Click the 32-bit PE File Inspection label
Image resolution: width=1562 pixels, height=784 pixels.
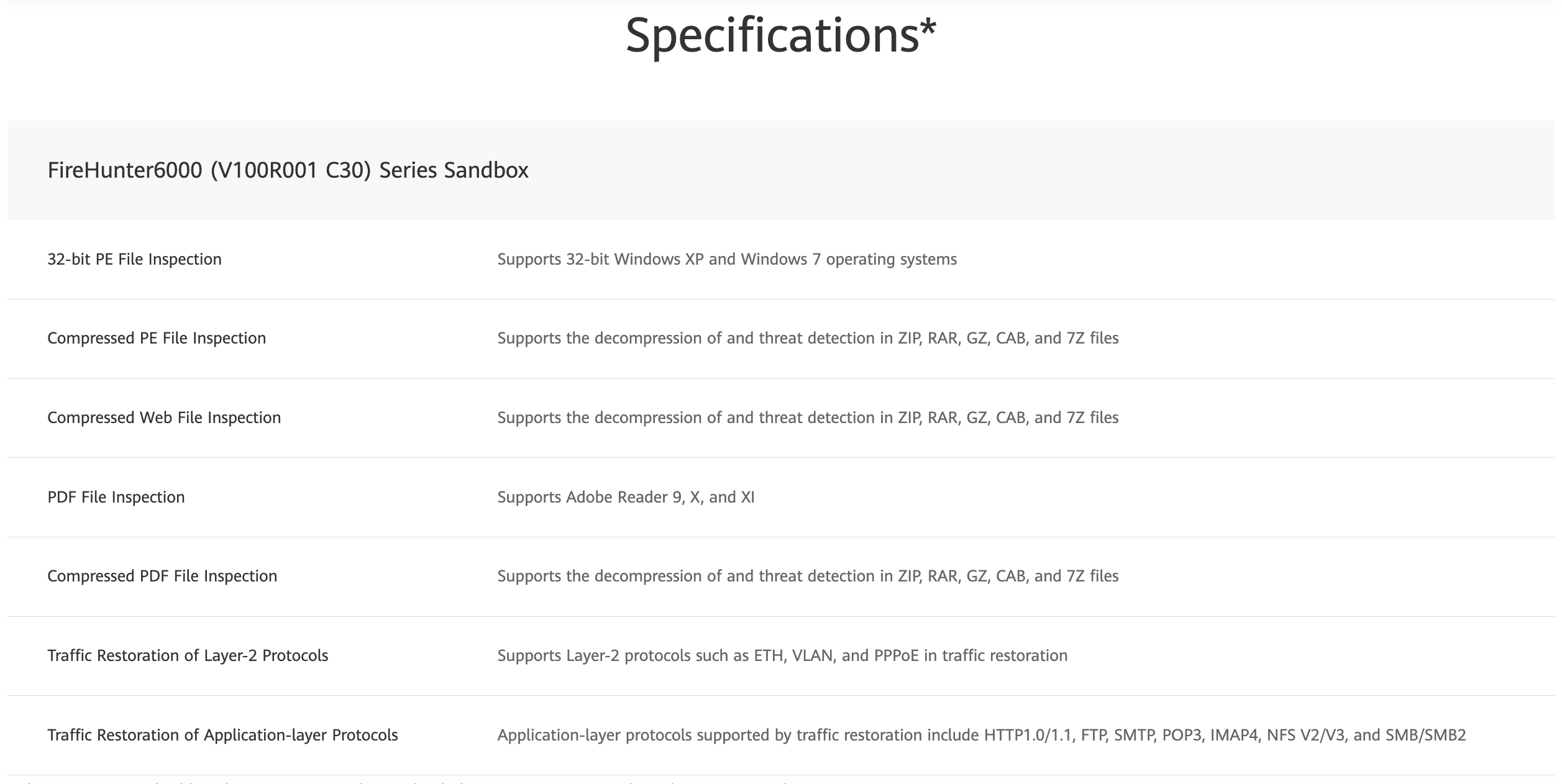coord(134,259)
